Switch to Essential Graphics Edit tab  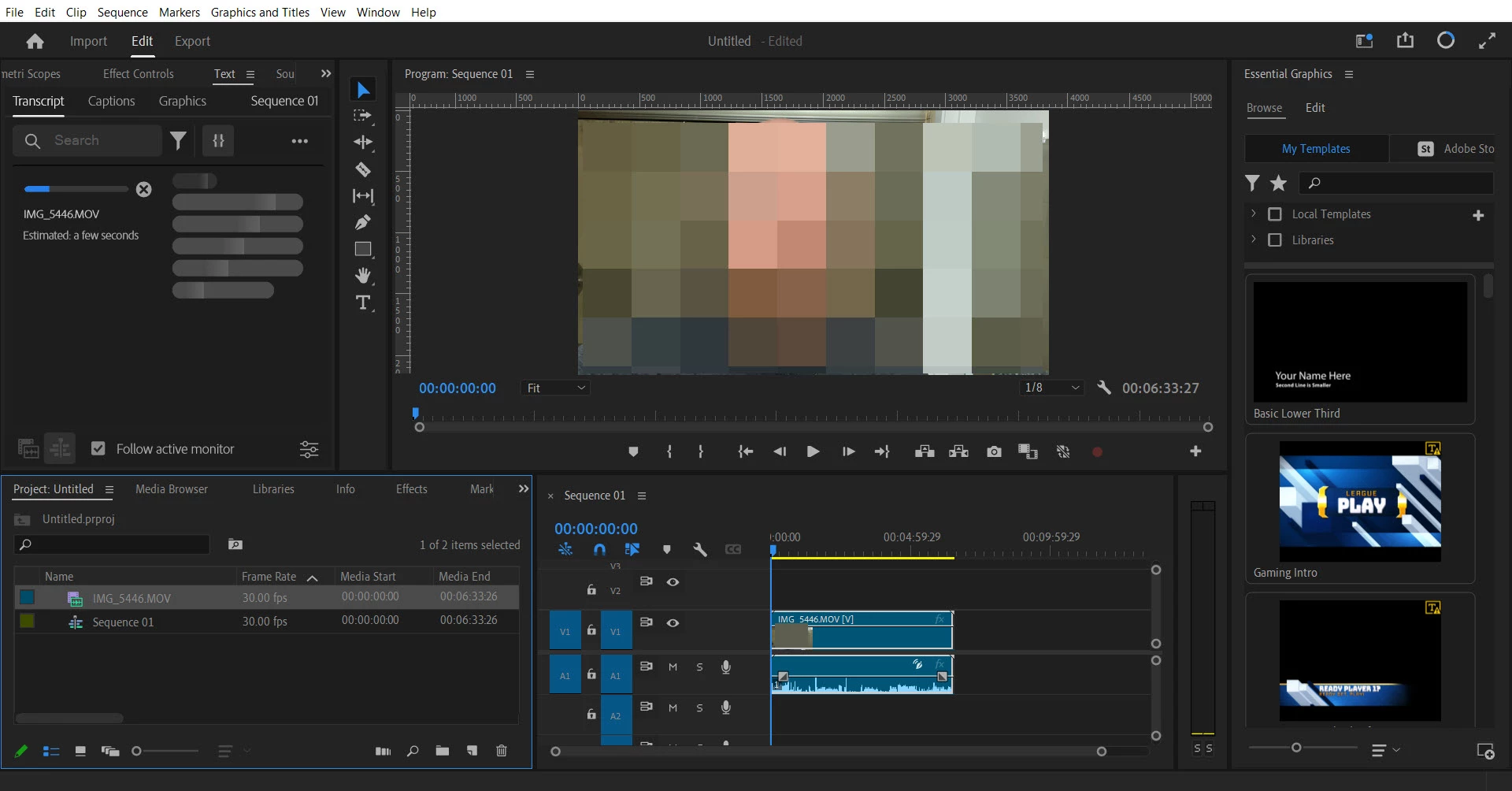pyautogui.click(x=1315, y=108)
